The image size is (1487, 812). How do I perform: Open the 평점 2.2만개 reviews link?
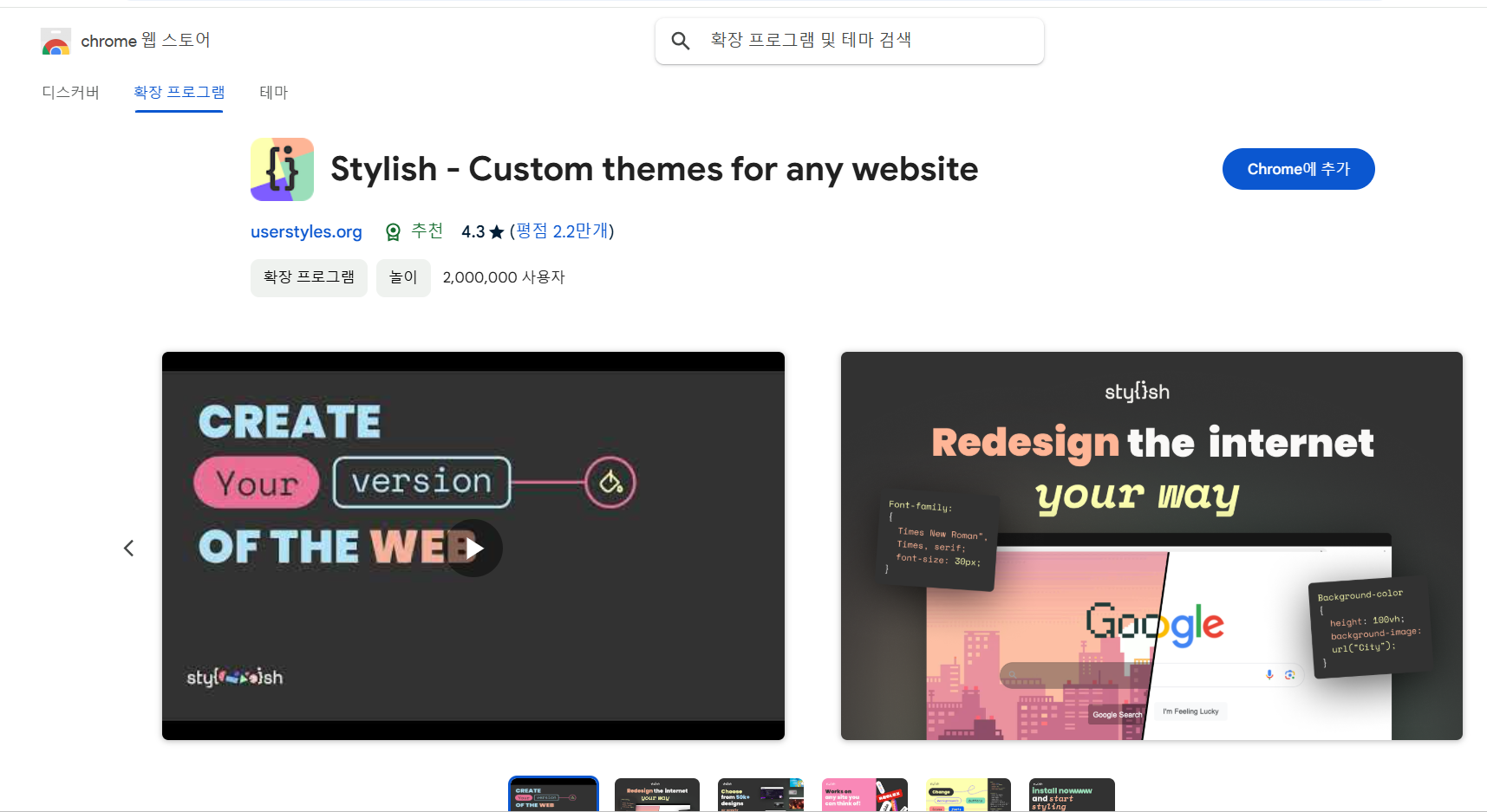tap(562, 231)
